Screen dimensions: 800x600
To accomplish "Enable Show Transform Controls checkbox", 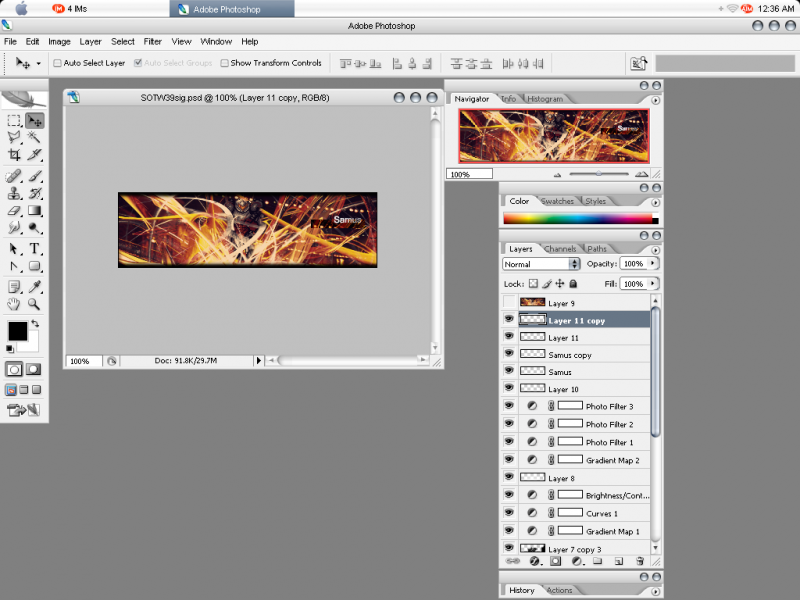I will click(224, 63).
